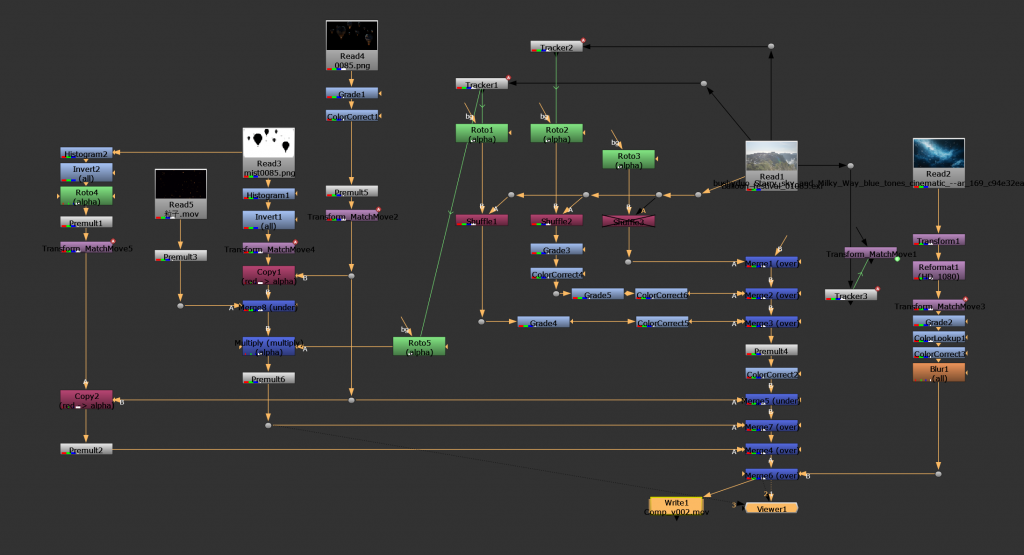Click the Premult6 node
The height and width of the screenshot is (555, 1024).
268,378
